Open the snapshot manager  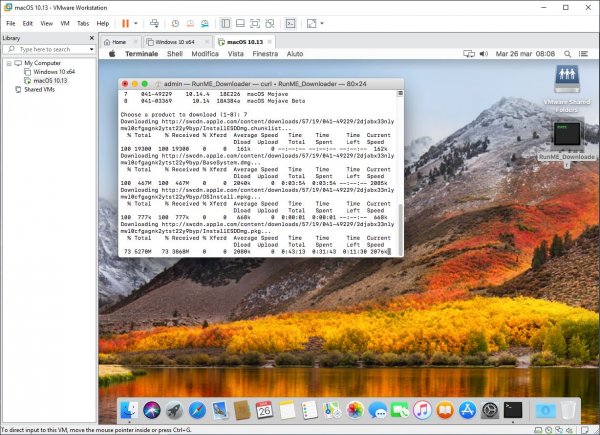205,24
